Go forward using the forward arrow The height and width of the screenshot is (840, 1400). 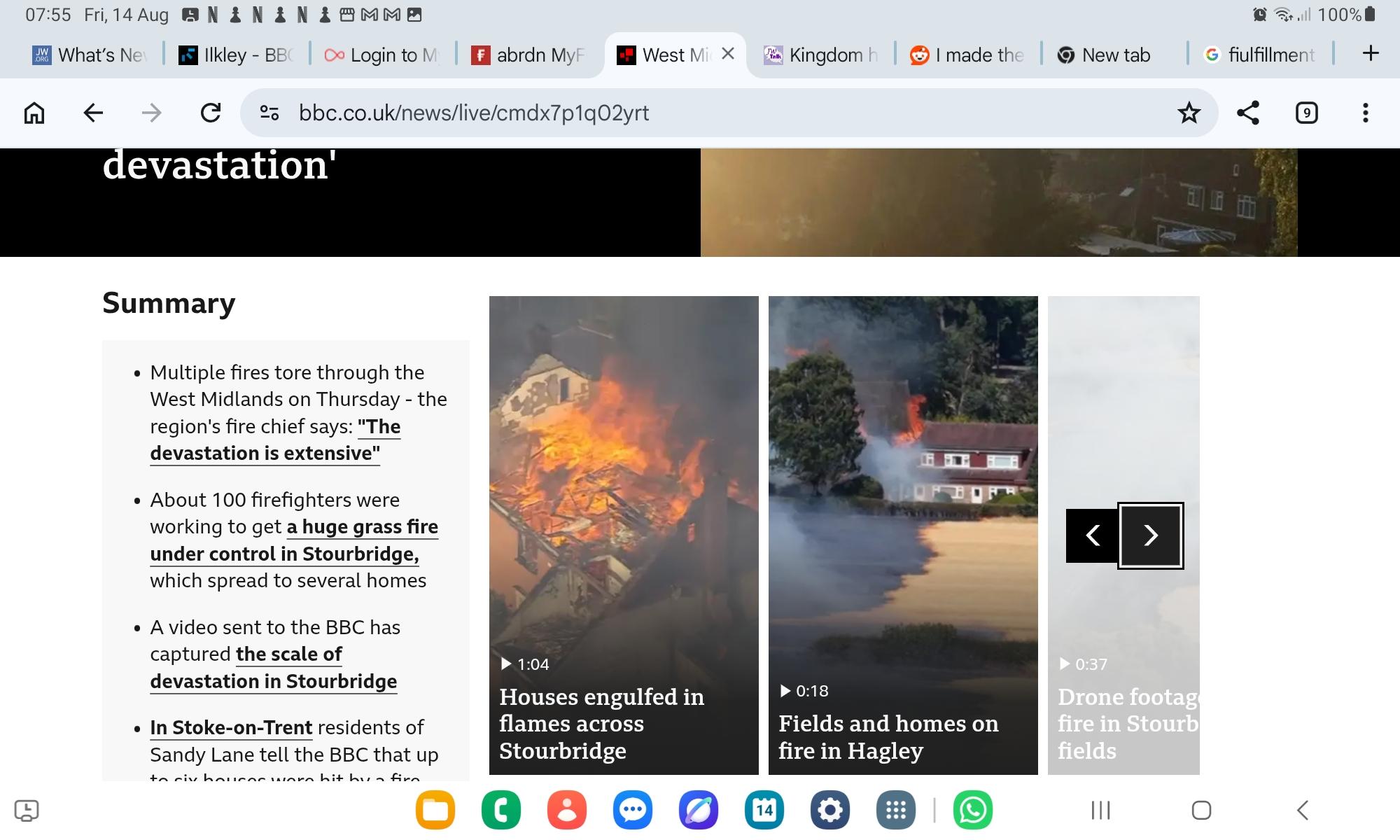tap(151, 113)
